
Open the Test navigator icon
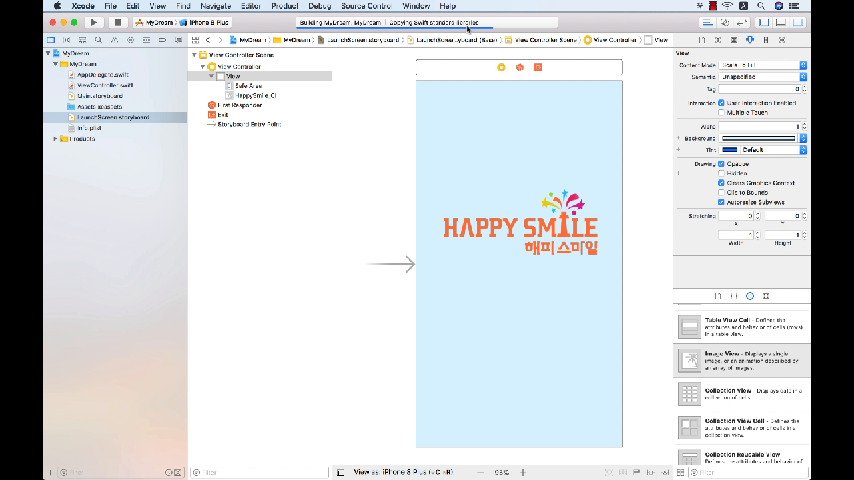click(130, 40)
